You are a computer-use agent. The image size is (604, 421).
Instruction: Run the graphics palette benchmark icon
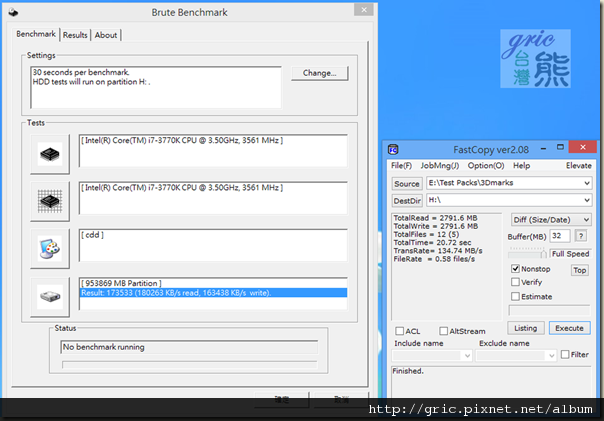tap(50, 249)
